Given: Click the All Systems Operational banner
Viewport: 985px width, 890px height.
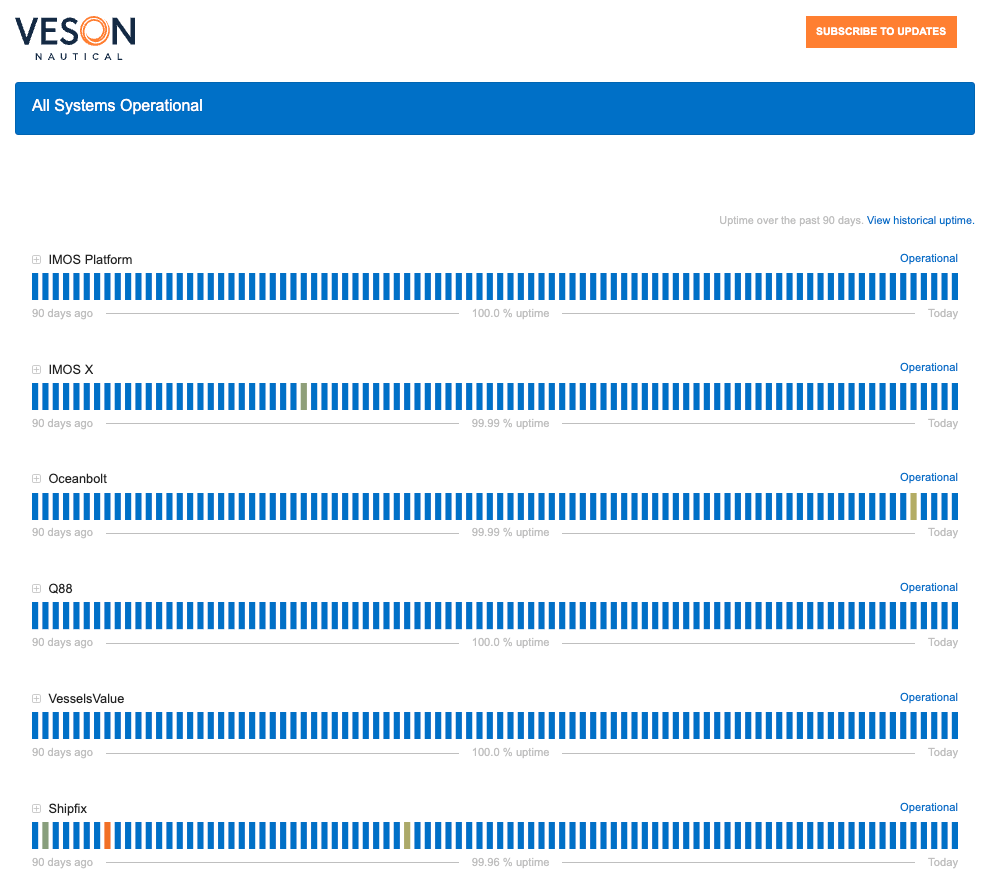Looking at the screenshot, I should tap(494, 107).
